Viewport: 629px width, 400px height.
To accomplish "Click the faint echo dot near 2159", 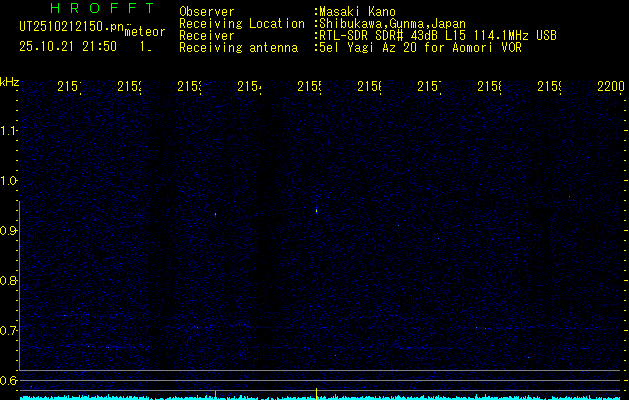I will [569, 197].
